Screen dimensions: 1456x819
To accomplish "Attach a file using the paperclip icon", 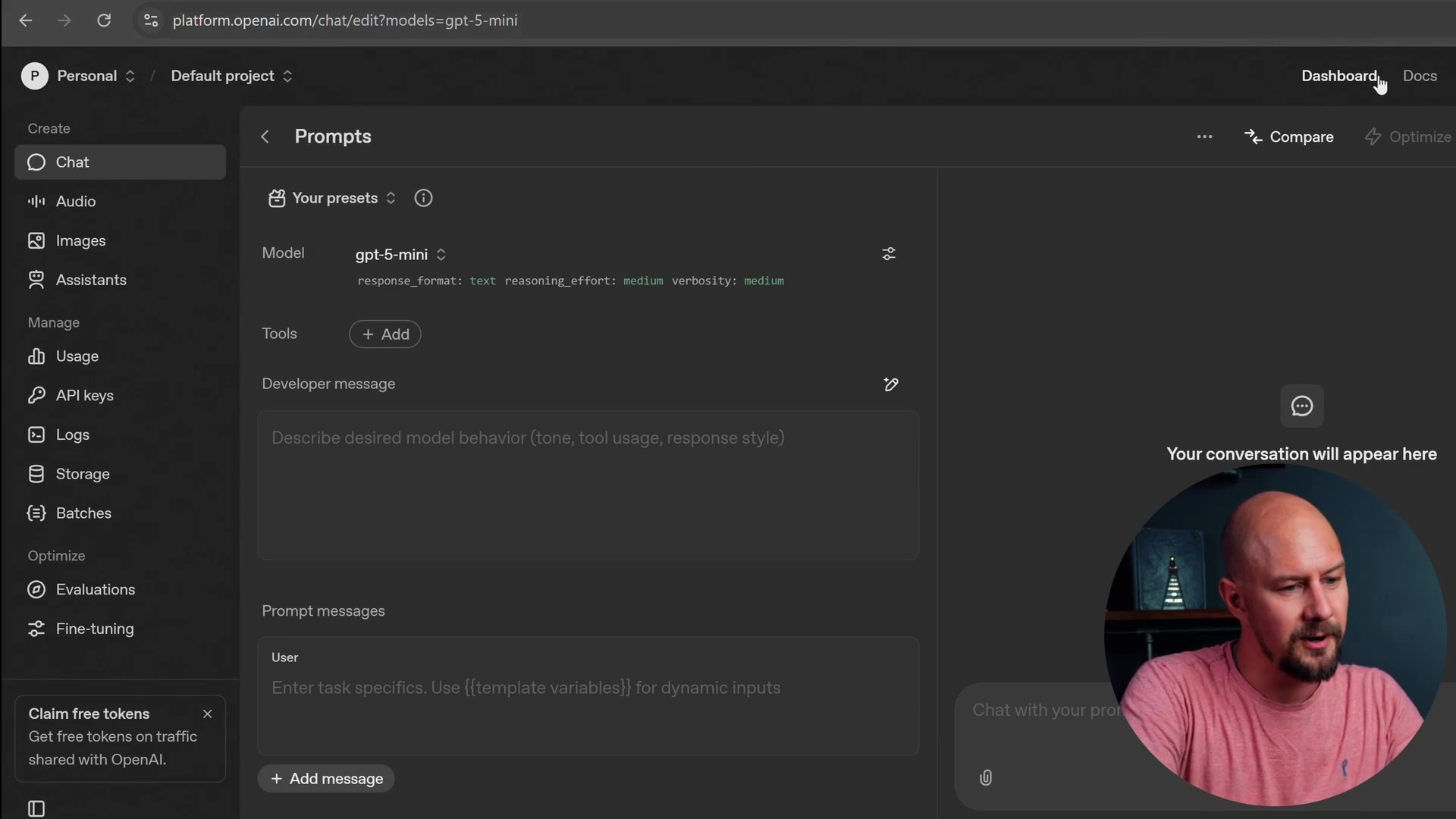I will click(x=985, y=777).
